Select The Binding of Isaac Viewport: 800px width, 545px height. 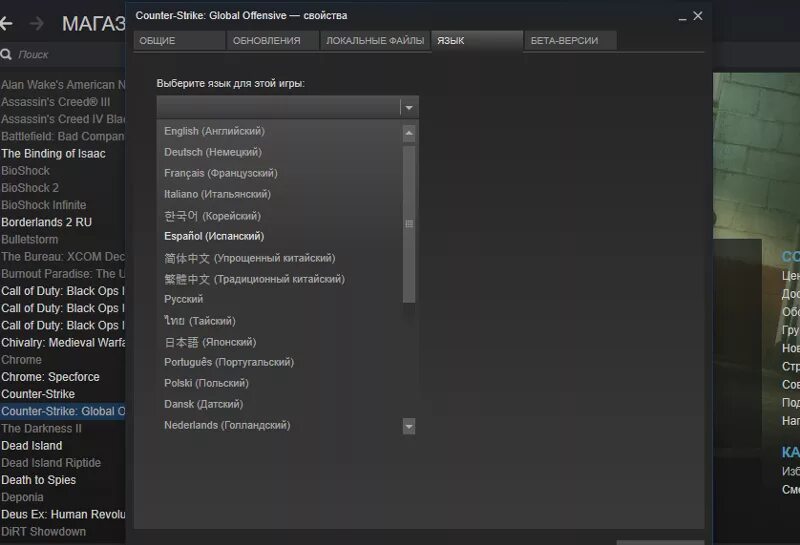53,154
